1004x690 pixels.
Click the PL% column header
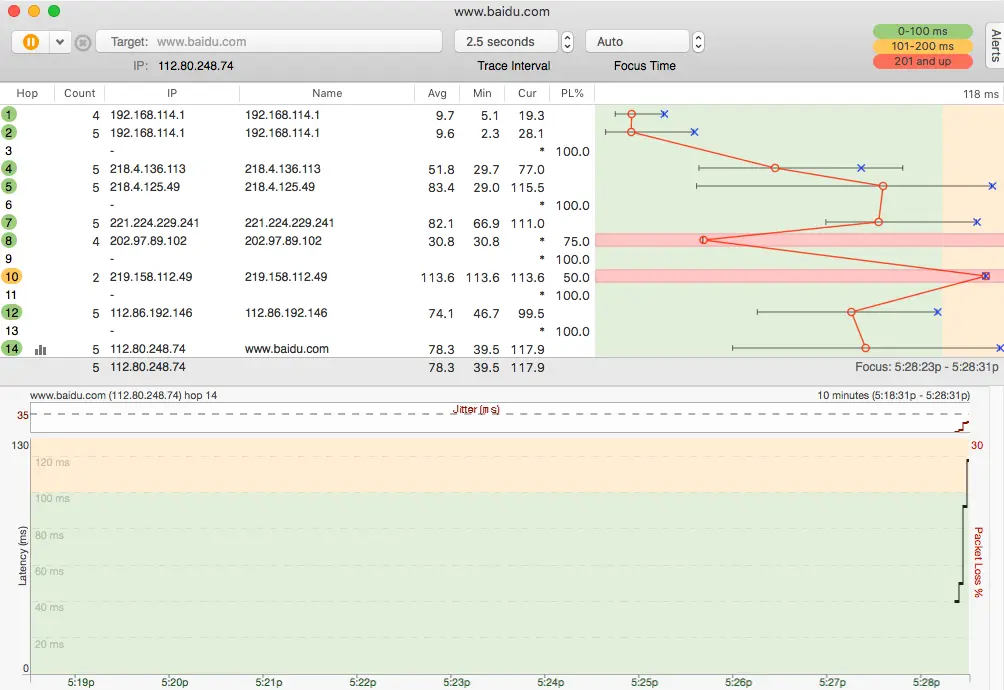coord(572,93)
